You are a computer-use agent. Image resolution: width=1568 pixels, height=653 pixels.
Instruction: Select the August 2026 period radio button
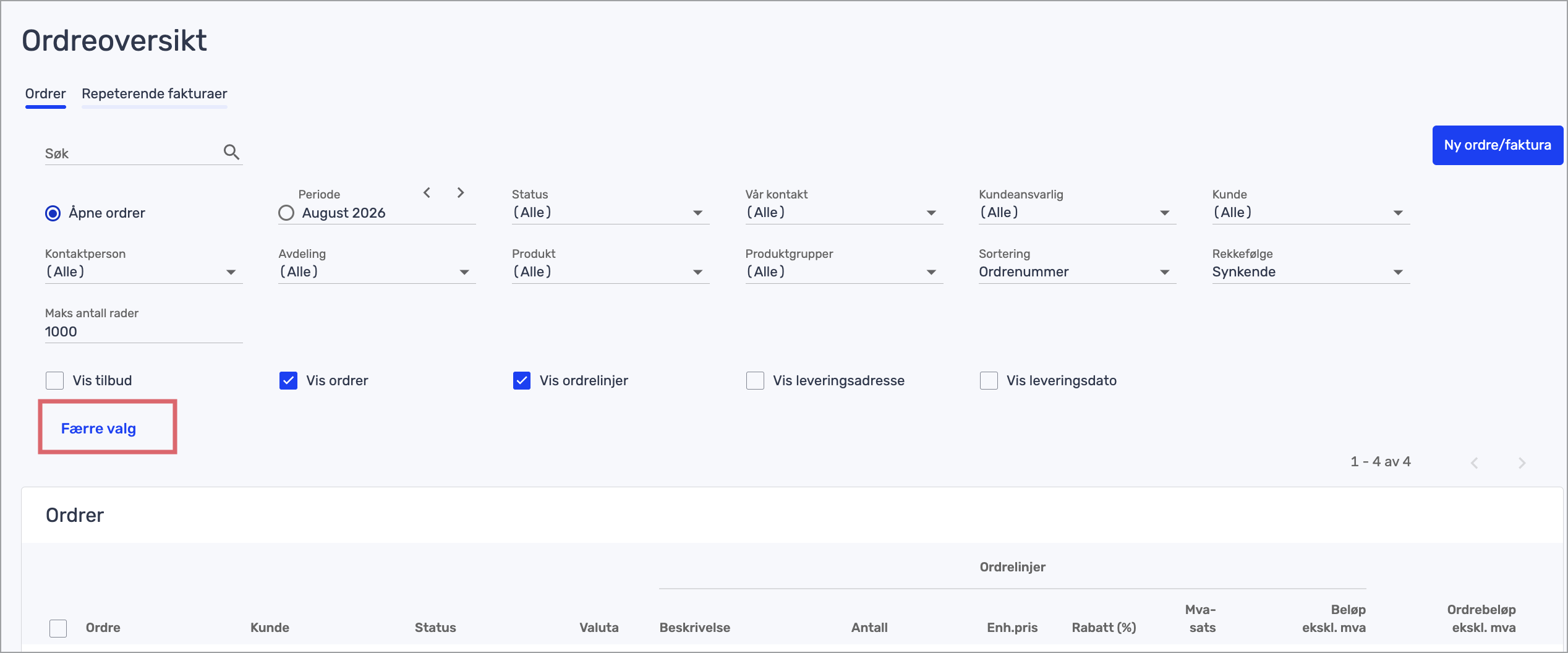(x=286, y=213)
